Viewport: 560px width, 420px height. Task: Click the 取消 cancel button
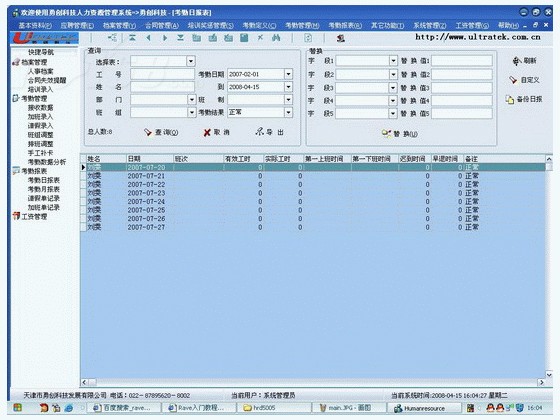tap(216, 132)
